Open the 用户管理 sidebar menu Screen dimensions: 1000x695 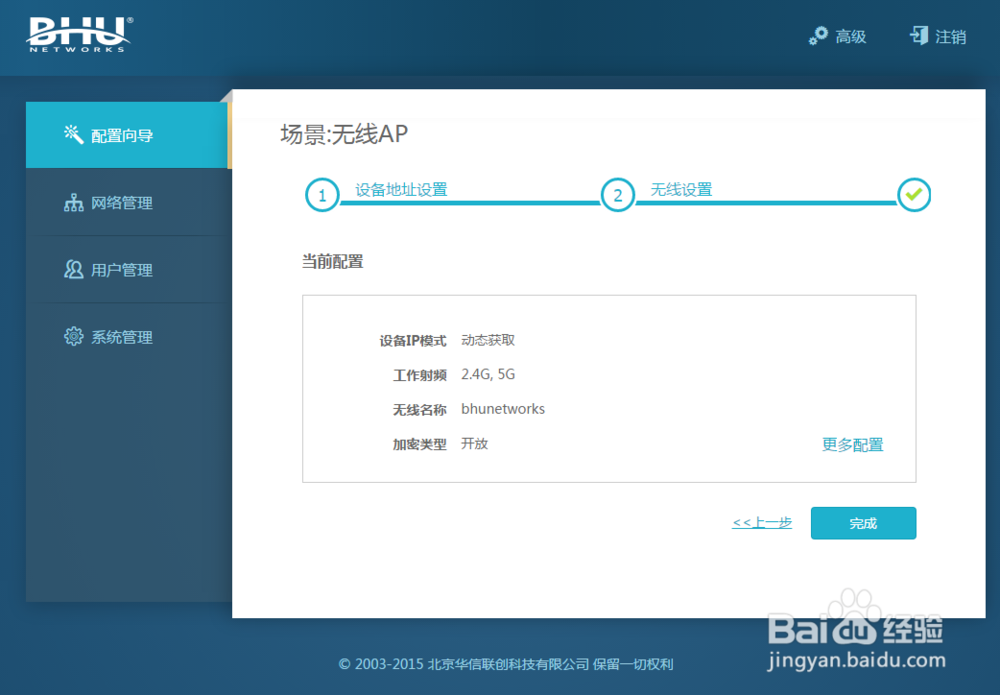click(127, 270)
